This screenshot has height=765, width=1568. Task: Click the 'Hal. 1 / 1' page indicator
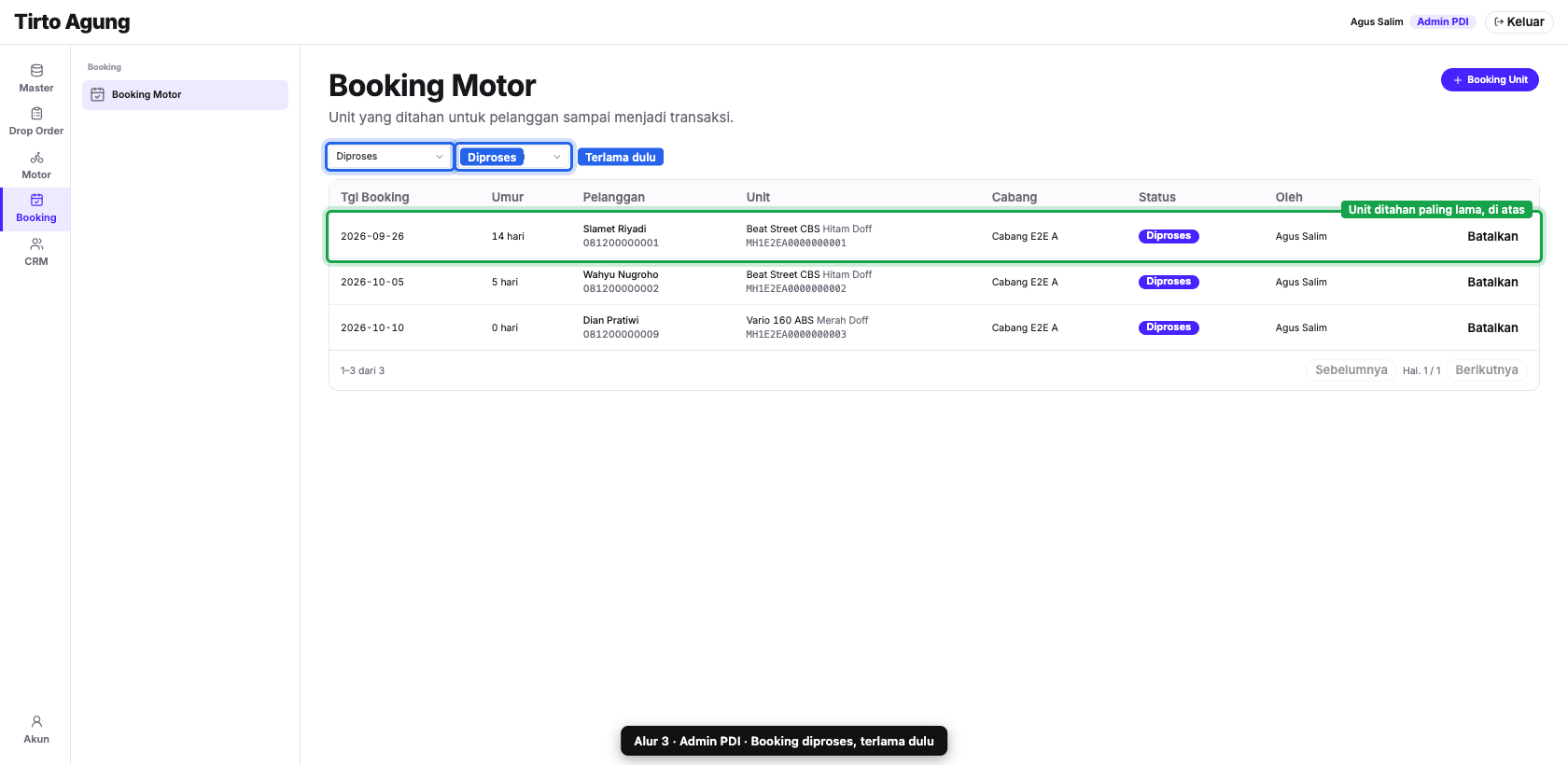1421,370
